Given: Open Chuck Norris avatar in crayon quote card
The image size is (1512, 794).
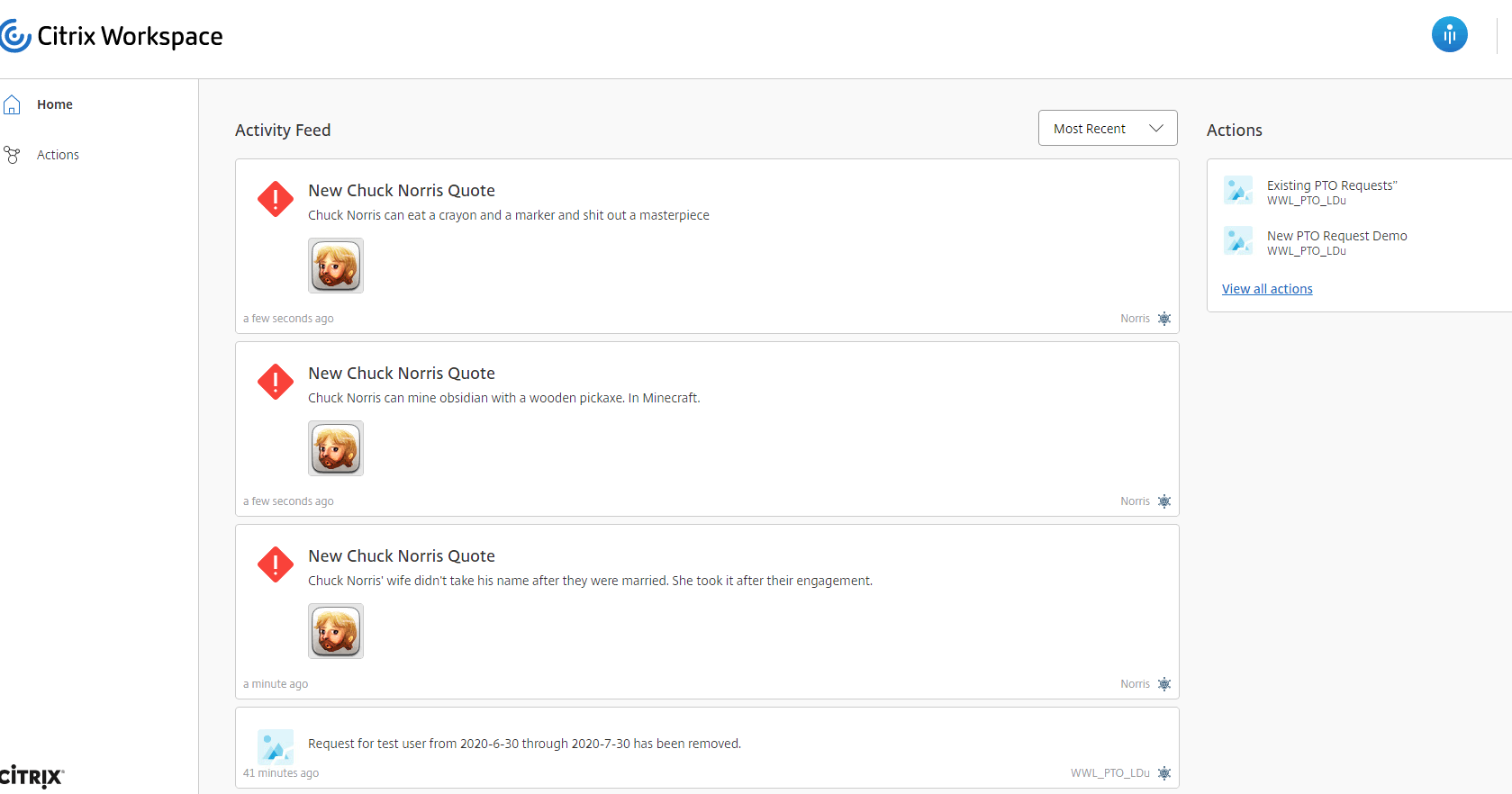Looking at the screenshot, I should tap(336, 266).
